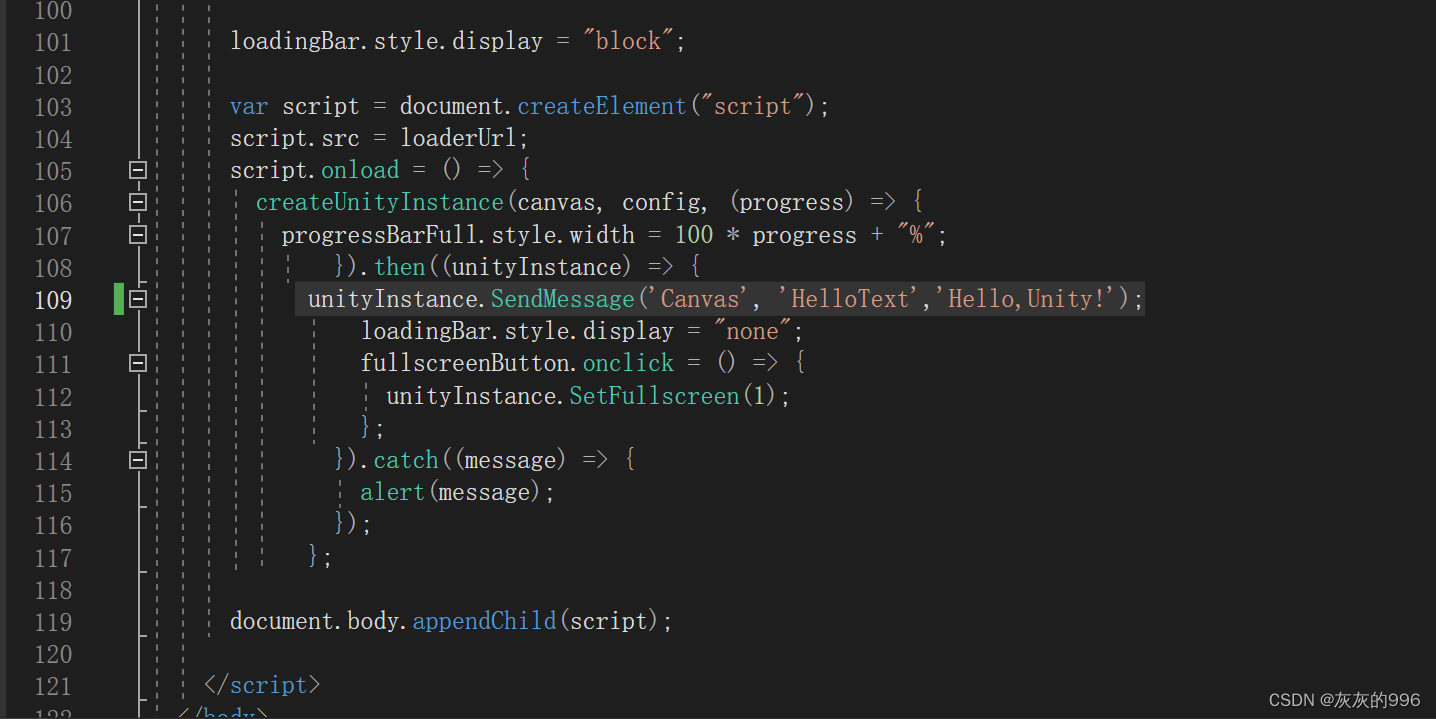Image resolution: width=1436 pixels, height=719 pixels.
Task: Toggle the fold marker beside line 107
Action: [138, 234]
